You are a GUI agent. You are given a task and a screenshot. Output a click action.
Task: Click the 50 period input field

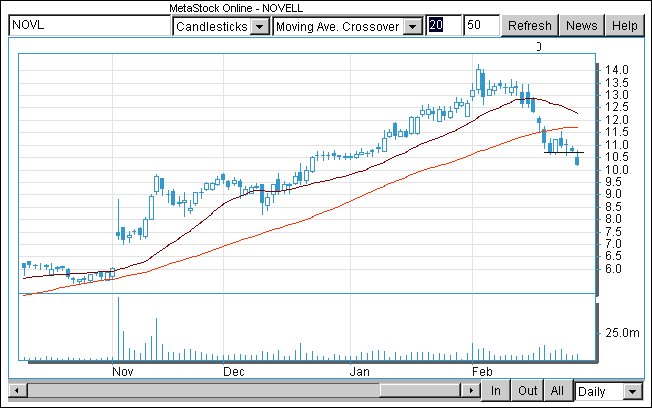(482, 25)
